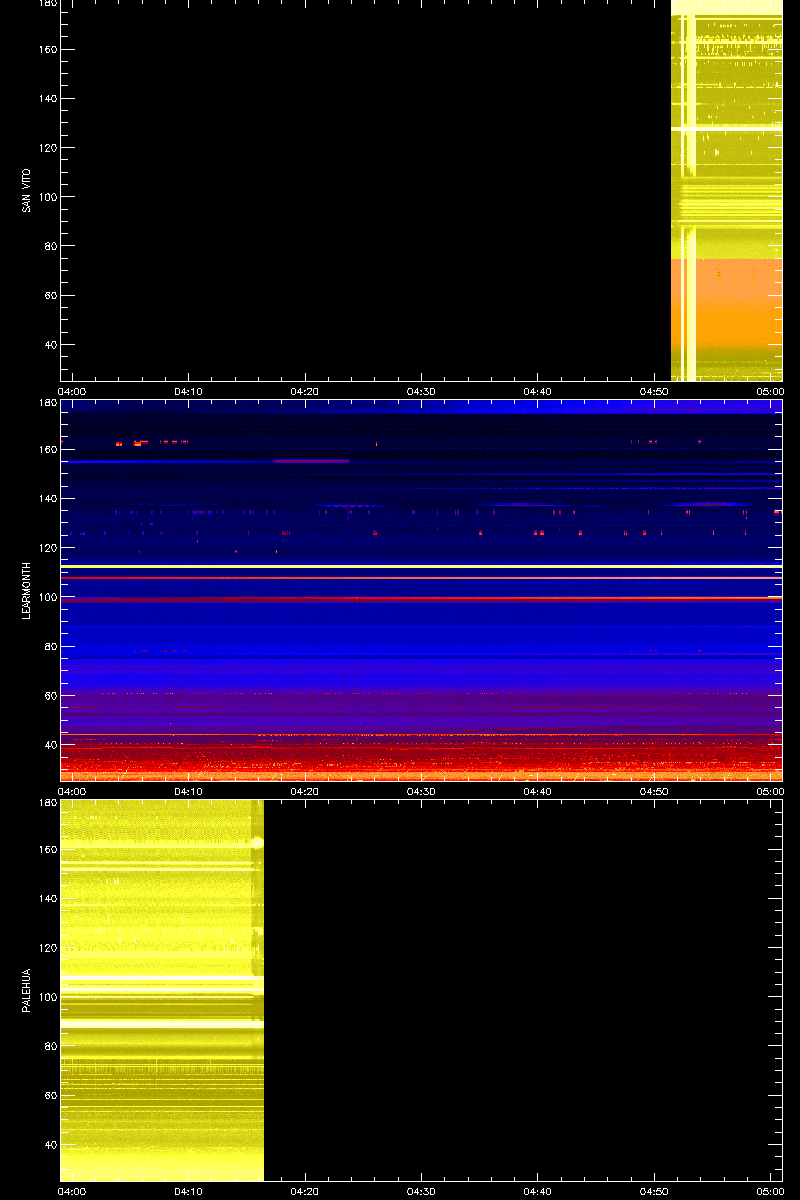Click 160 frequency tick on Palehua axis

(47, 850)
